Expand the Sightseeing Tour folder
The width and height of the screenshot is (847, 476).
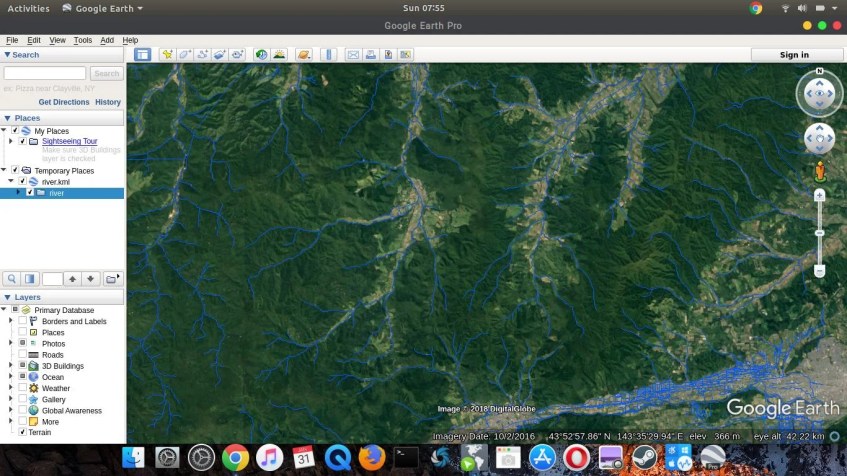(11, 141)
